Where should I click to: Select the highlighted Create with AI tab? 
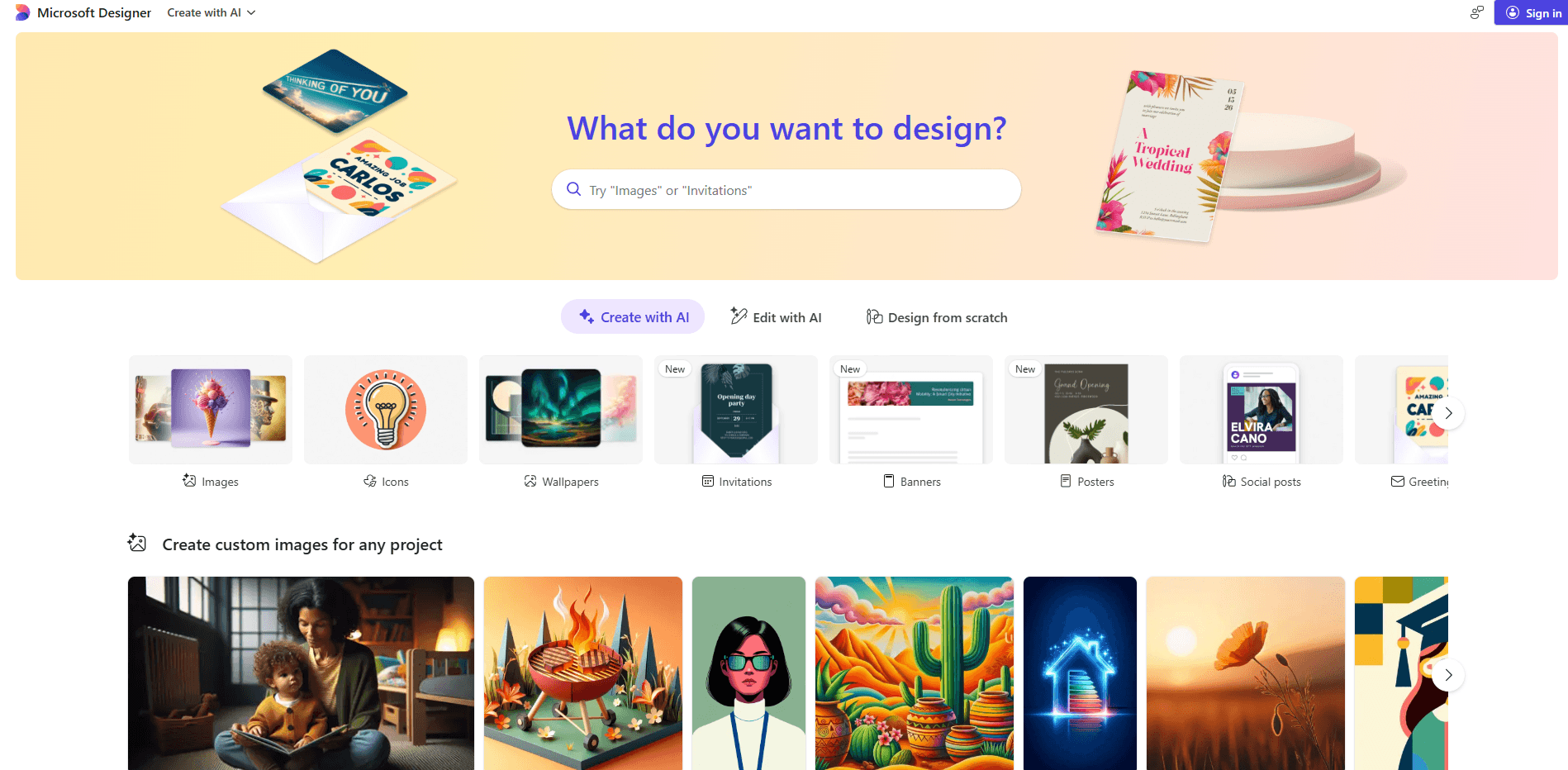[x=633, y=317]
